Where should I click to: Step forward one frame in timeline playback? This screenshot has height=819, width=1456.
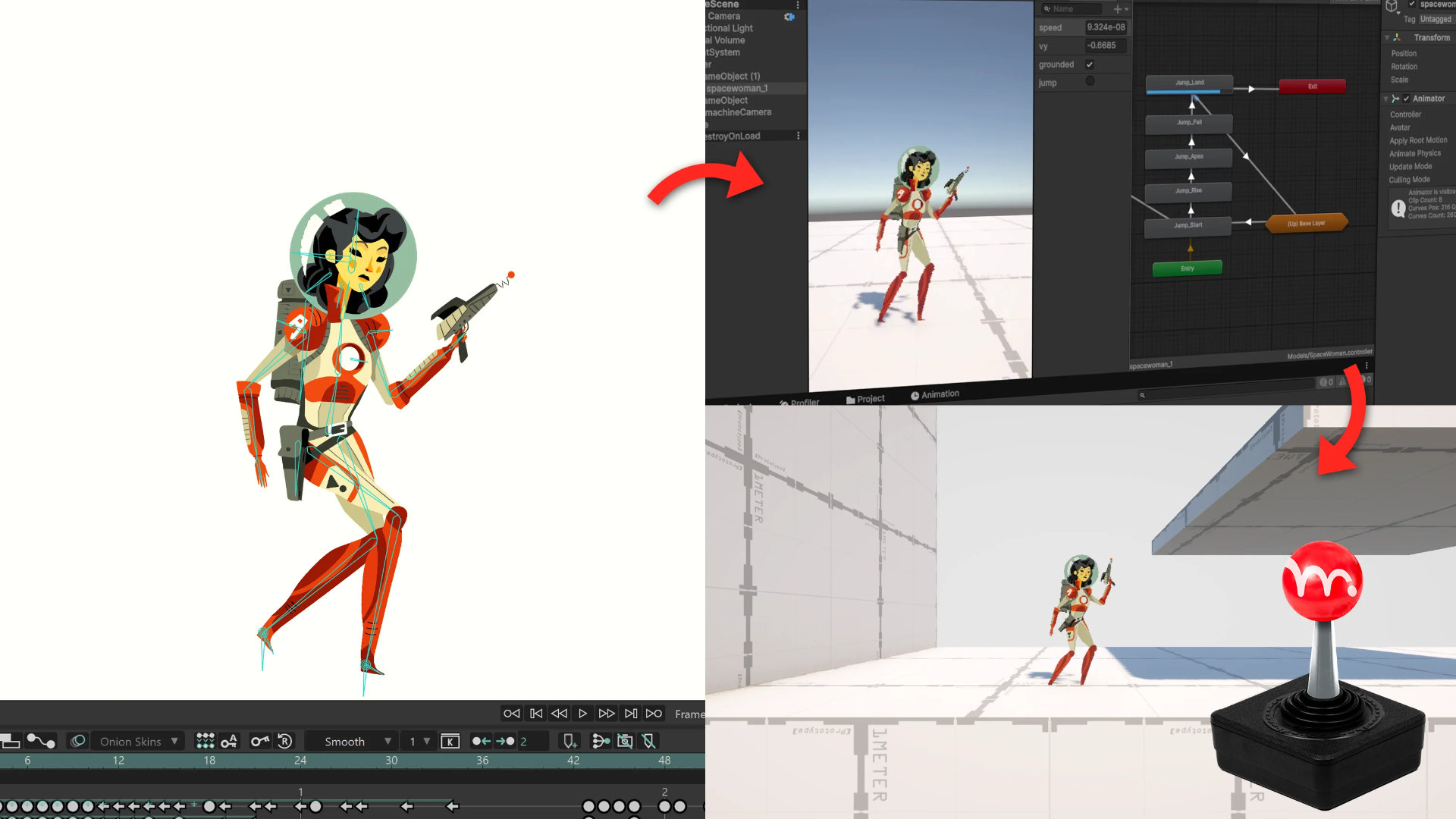click(607, 714)
